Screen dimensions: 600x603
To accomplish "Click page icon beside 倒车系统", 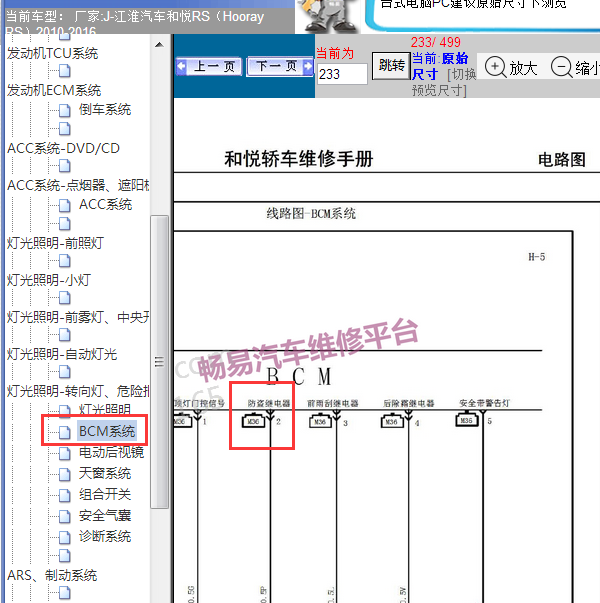I will click(65, 110).
